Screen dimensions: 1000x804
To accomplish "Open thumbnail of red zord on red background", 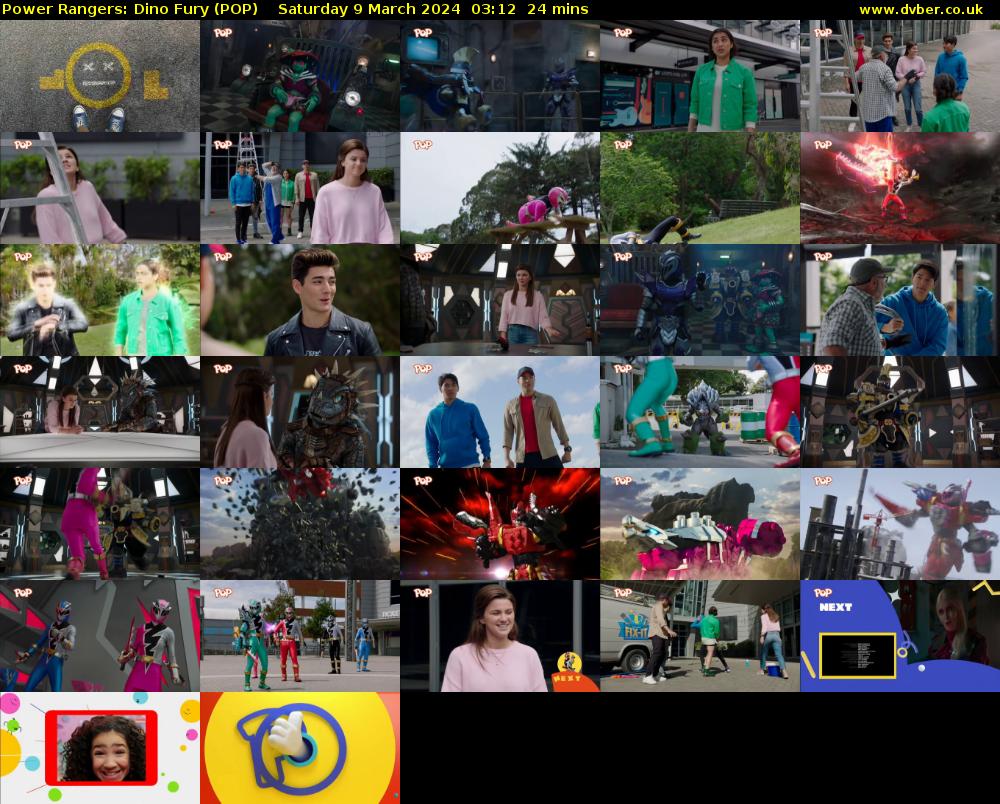I will pos(500,523).
